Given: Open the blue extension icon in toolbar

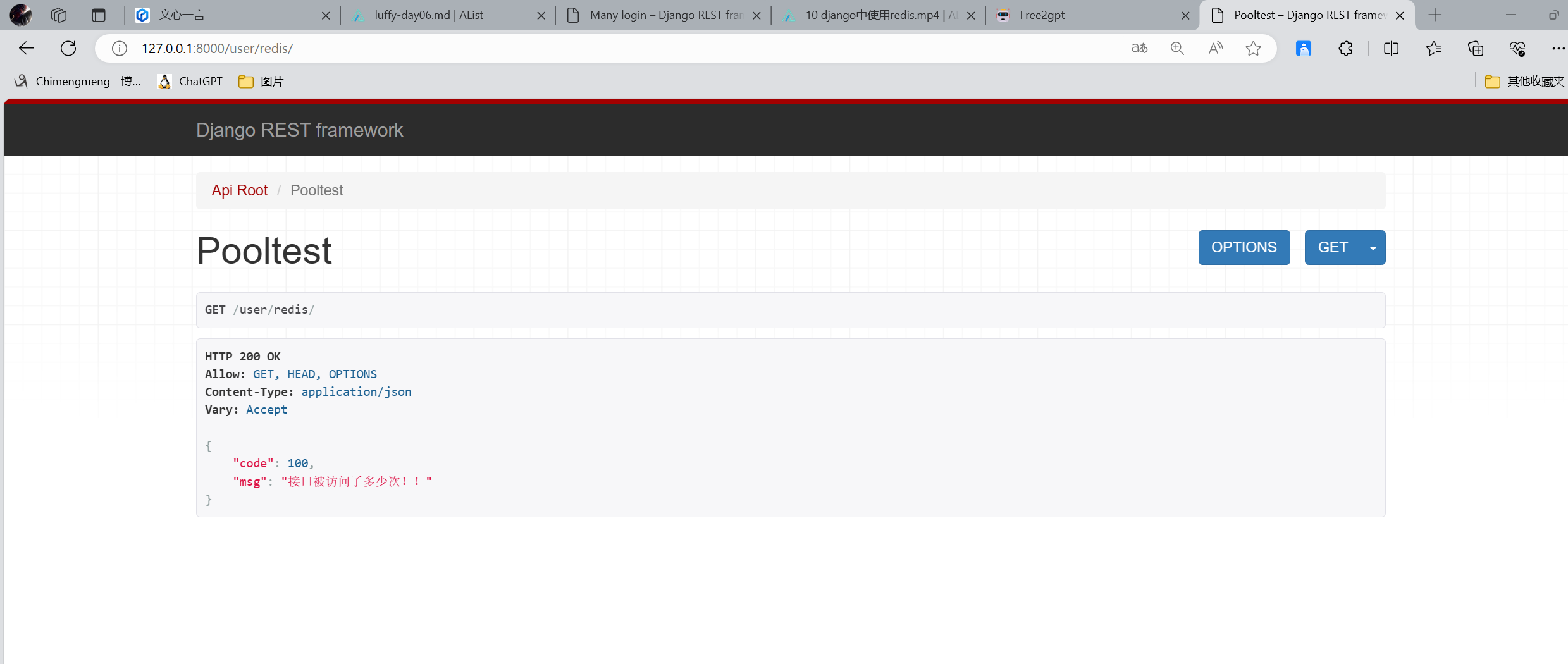Looking at the screenshot, I should click(1304, 48).
